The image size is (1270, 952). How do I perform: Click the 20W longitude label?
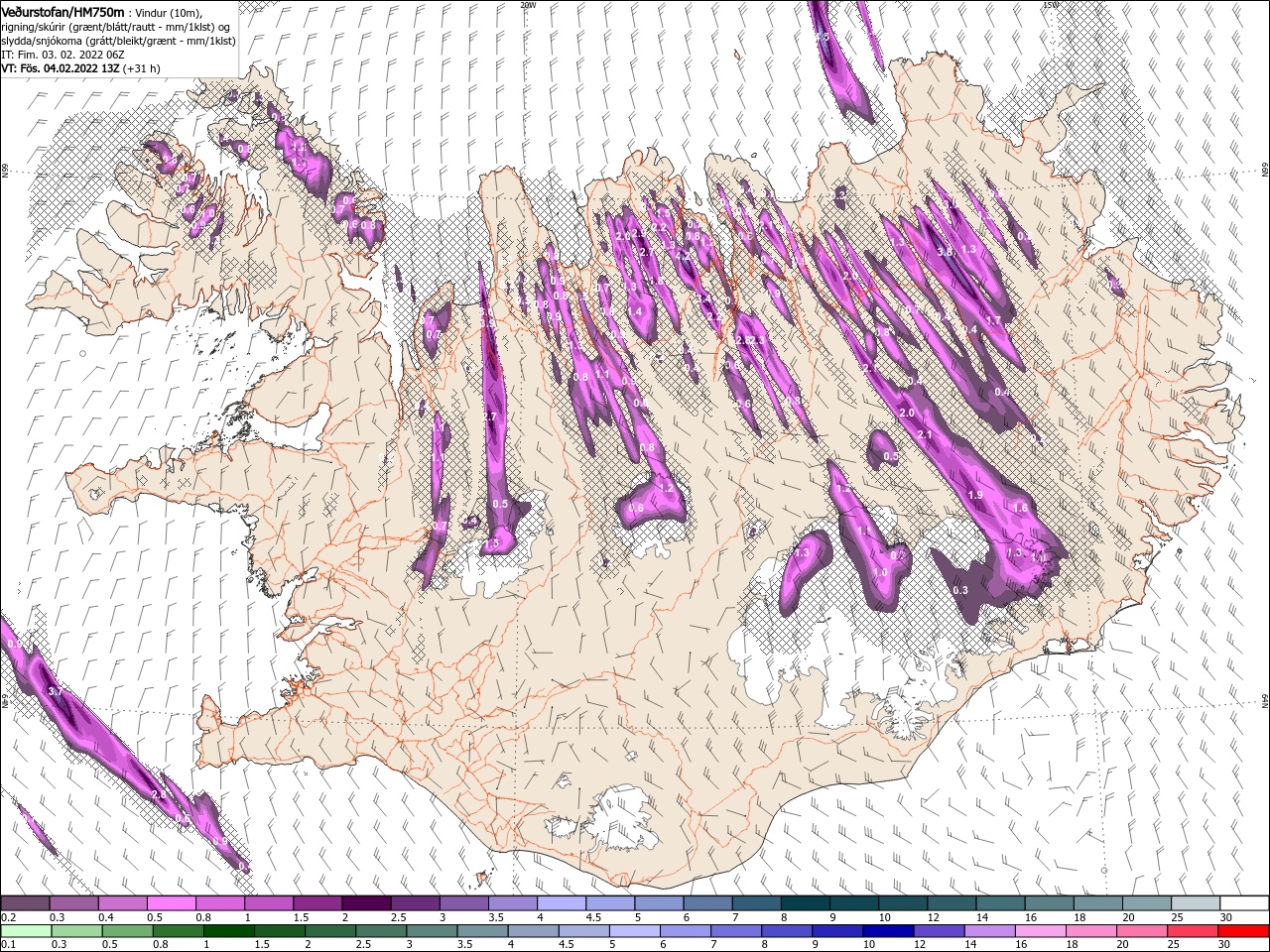pyautogui.click(x=528, y=5)
